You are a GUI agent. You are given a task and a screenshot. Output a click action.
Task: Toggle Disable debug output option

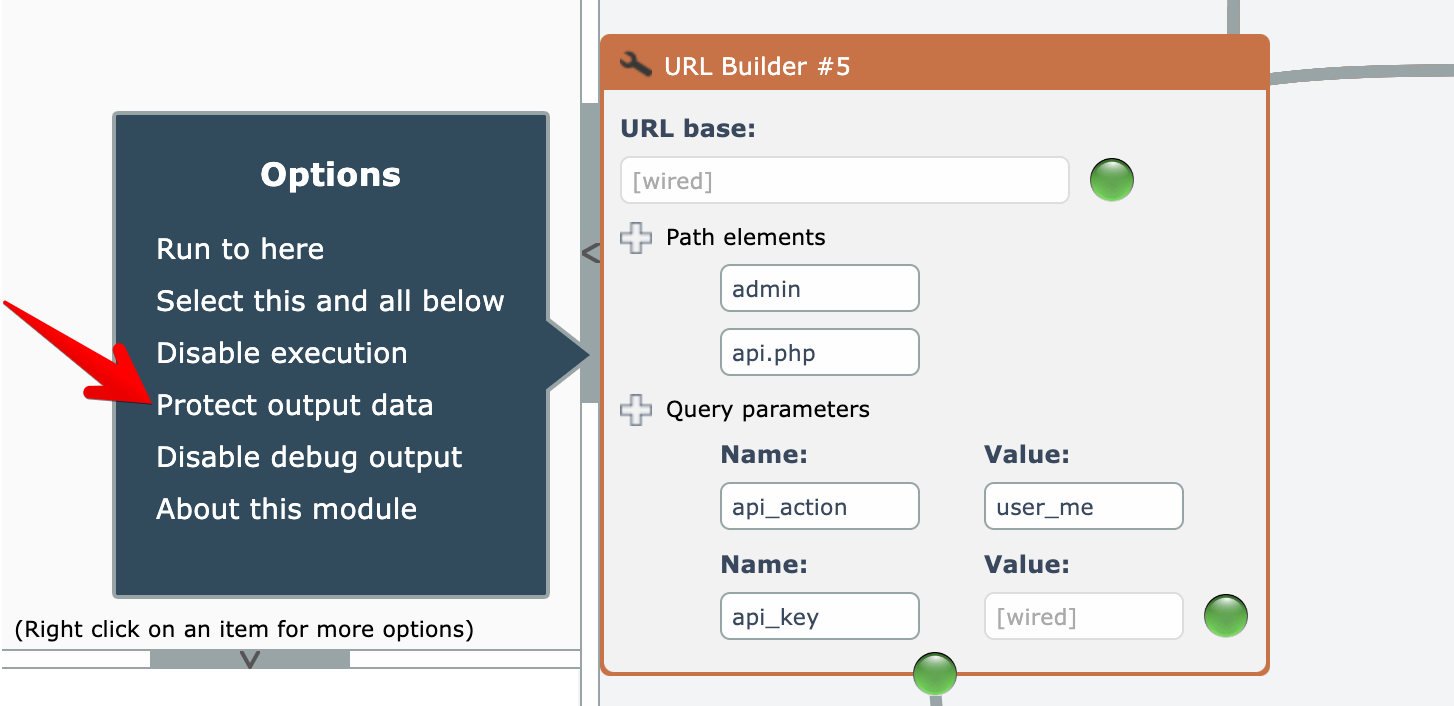coord(309,457)
